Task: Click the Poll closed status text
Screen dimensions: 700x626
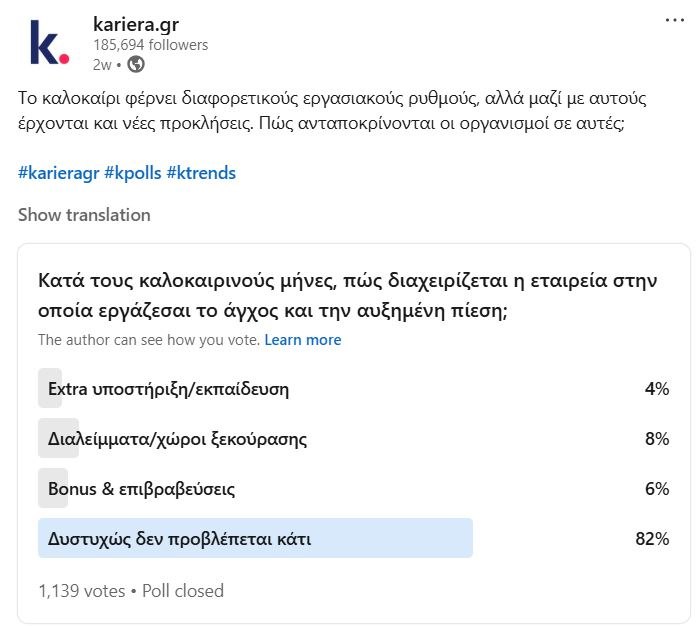Action: pyautogui.click(x=183, y=591)
